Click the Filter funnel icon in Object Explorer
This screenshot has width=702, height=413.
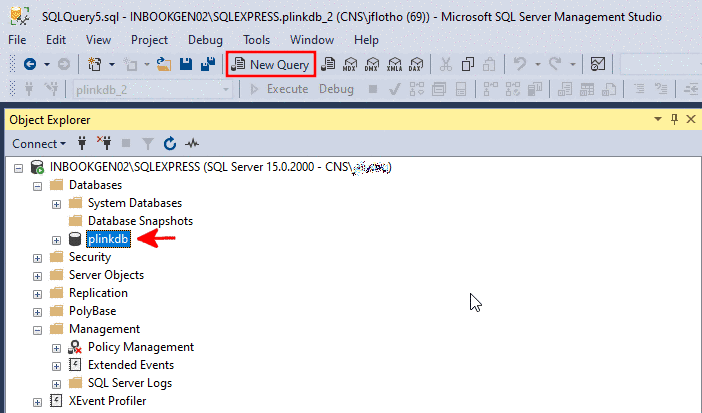(x=148, y=144)
